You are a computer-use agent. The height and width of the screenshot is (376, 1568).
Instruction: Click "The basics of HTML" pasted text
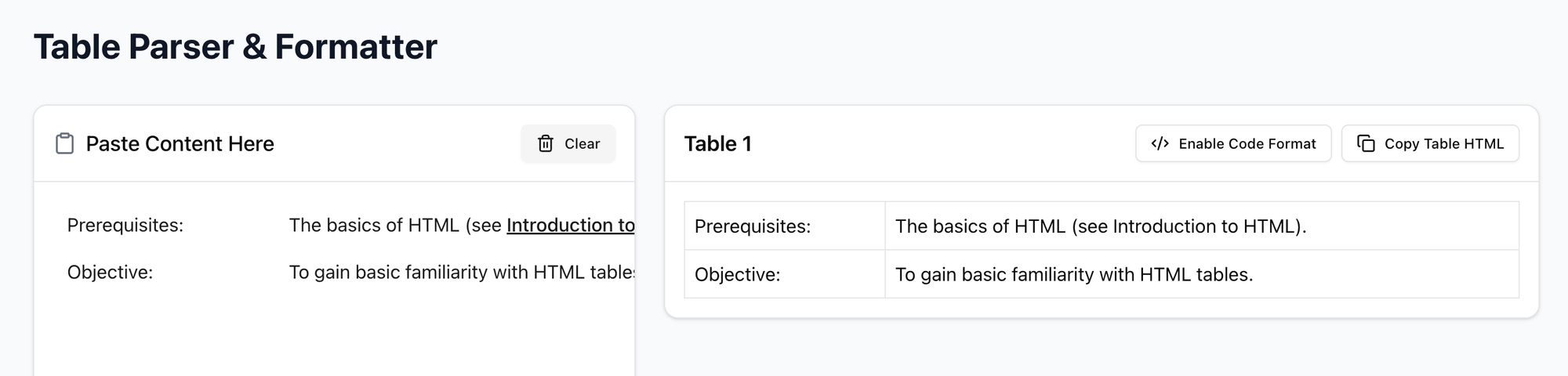(373, 226)
